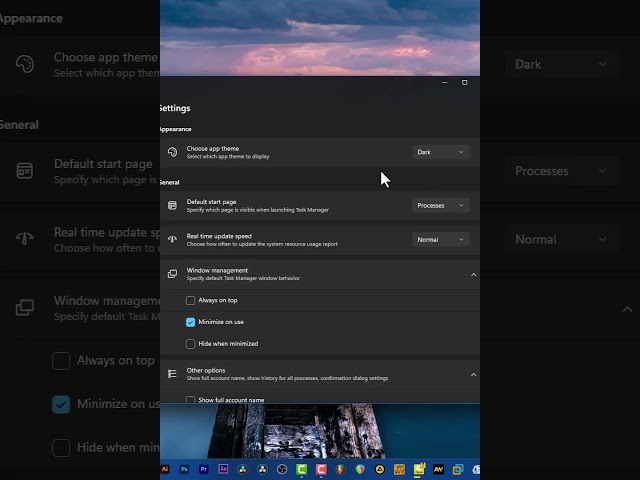Click the "Window management" label in center window
Viewport: 640px width, 480px height.
tap(217, 270)
